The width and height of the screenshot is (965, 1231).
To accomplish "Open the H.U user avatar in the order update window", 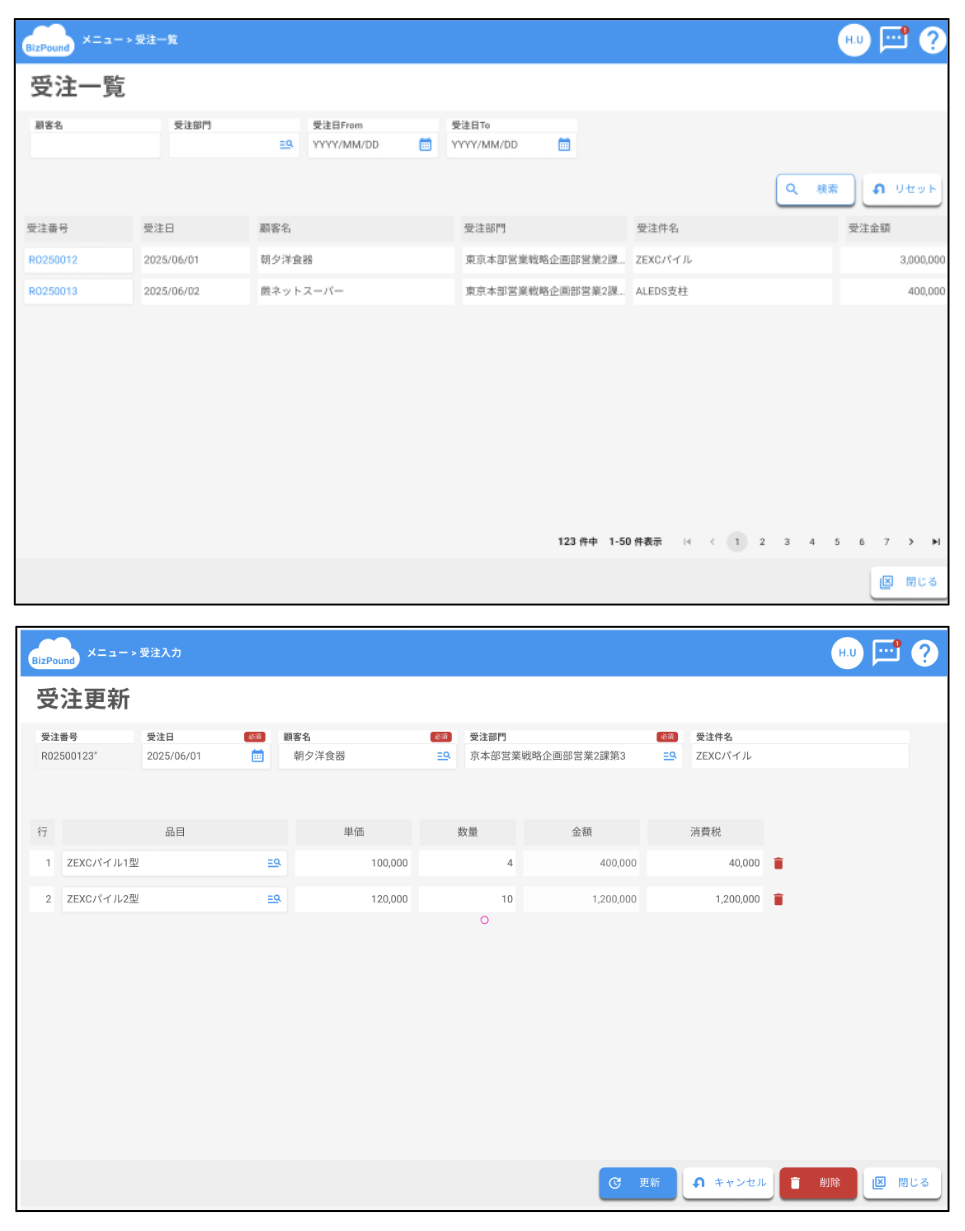I will 847,653.
